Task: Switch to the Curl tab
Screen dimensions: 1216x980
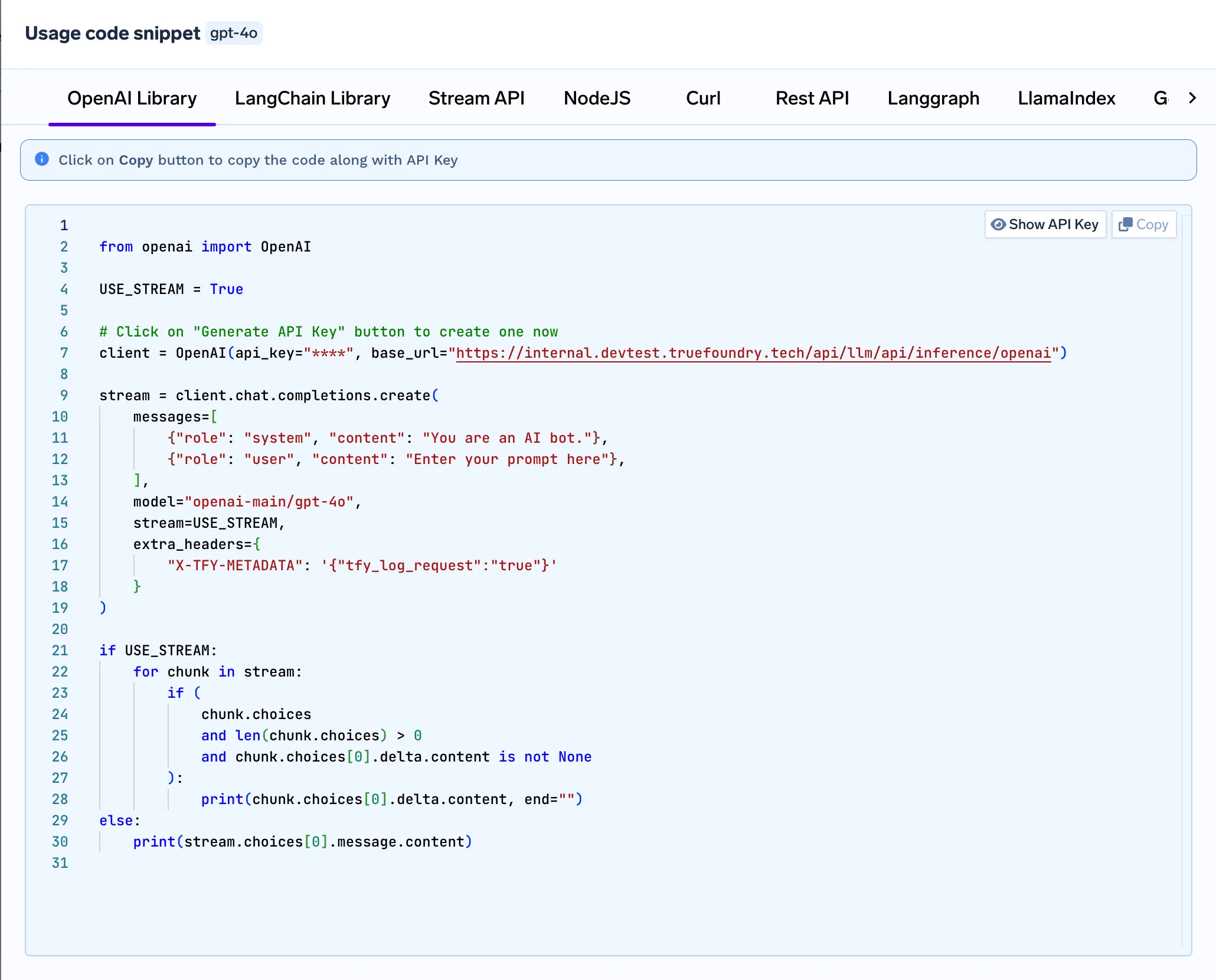Action: [x=702, y=98]
